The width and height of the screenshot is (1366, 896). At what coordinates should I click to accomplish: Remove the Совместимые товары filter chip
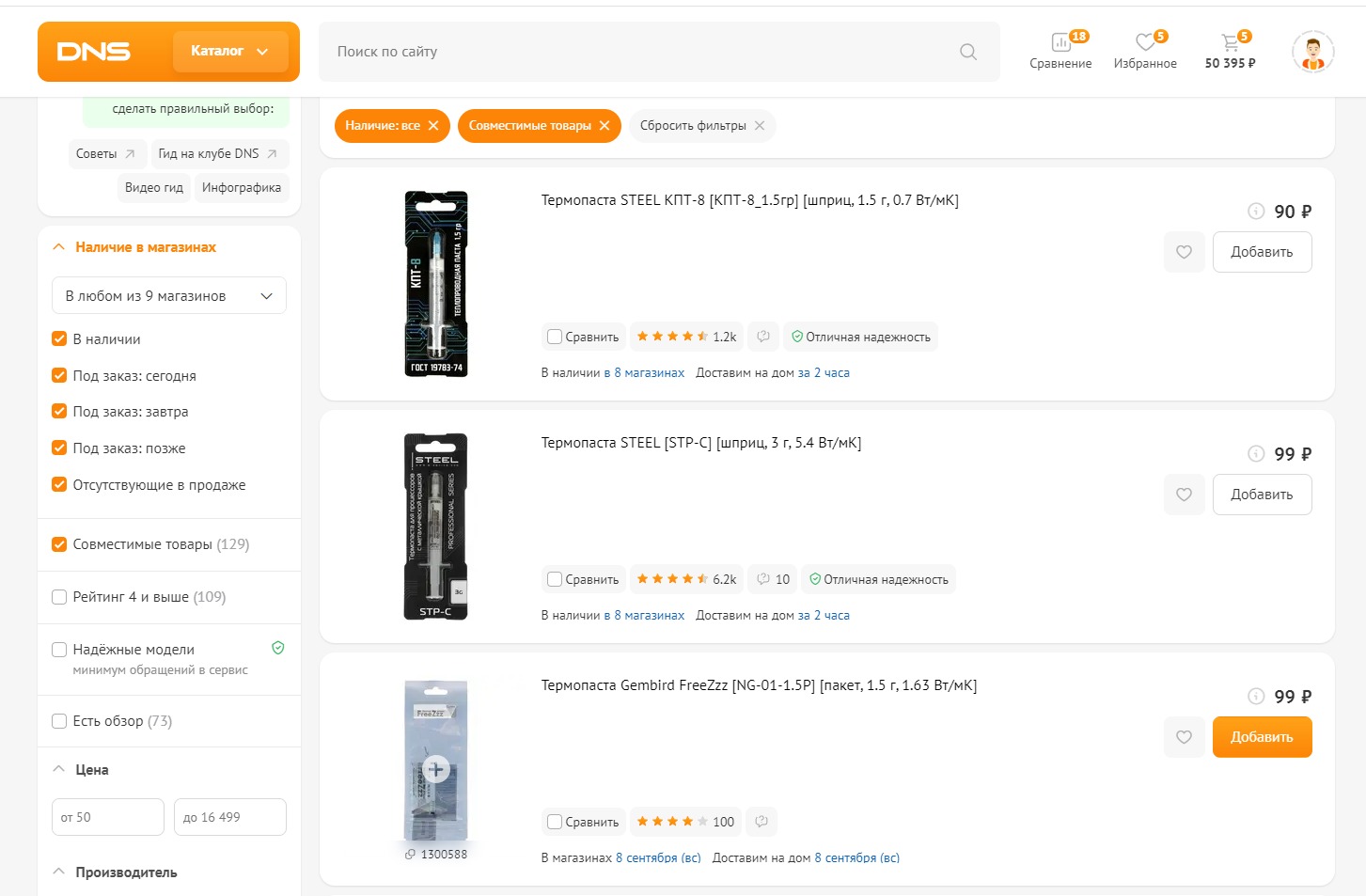(x=604, y=126)
